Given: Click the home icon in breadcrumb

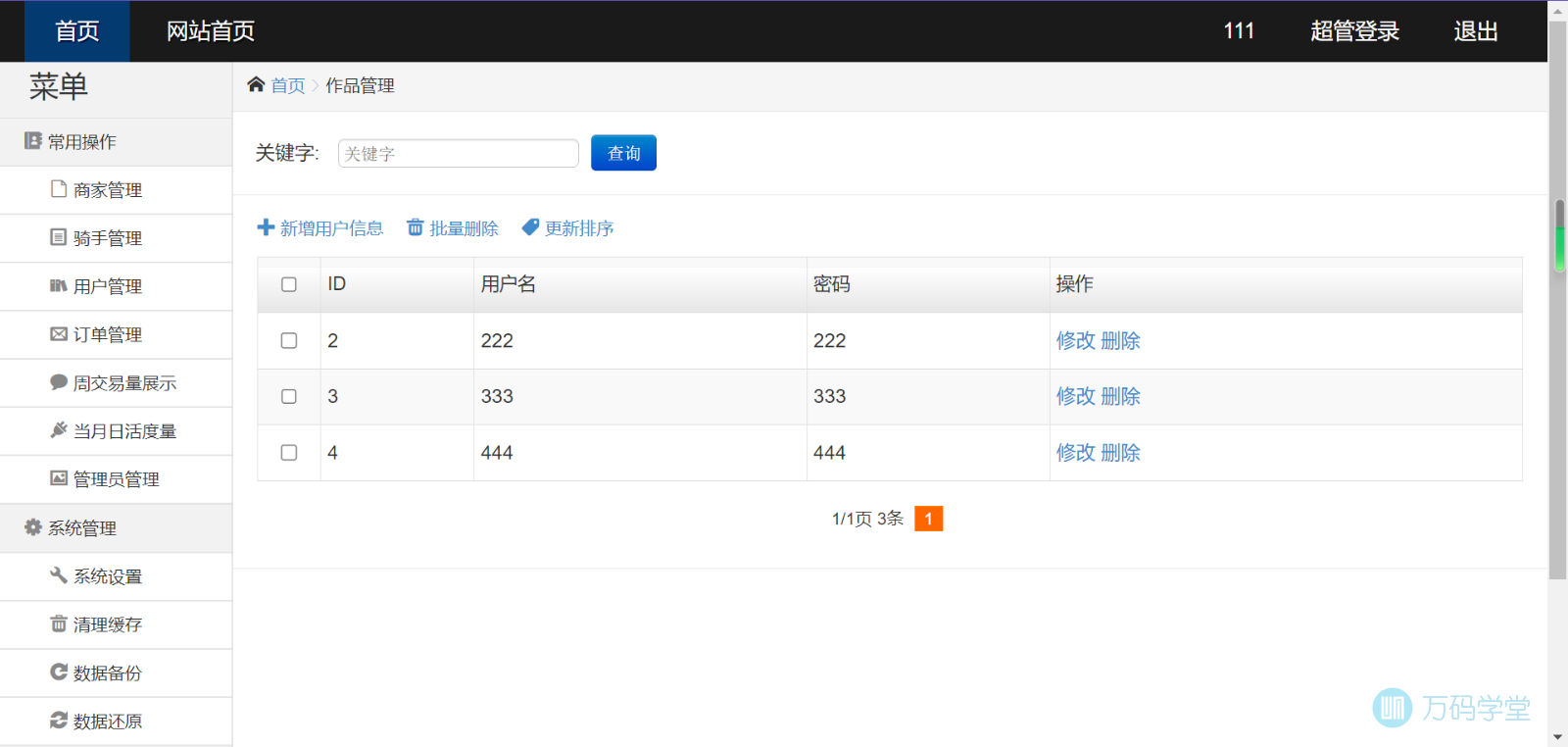Looking at the screenshot, I should point(256,84).
